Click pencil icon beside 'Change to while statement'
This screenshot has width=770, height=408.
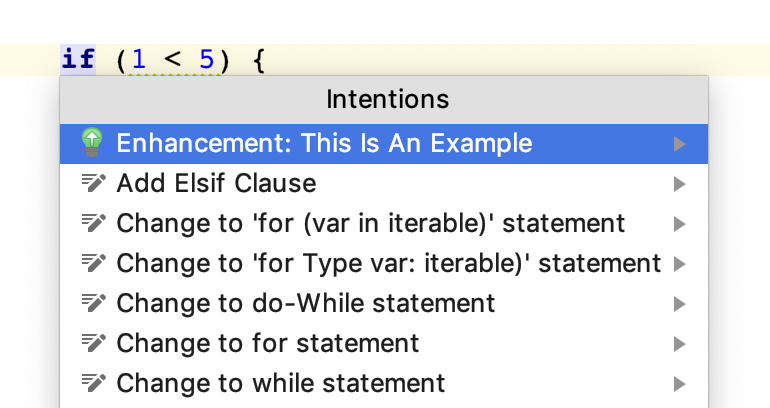coord(92,383)
